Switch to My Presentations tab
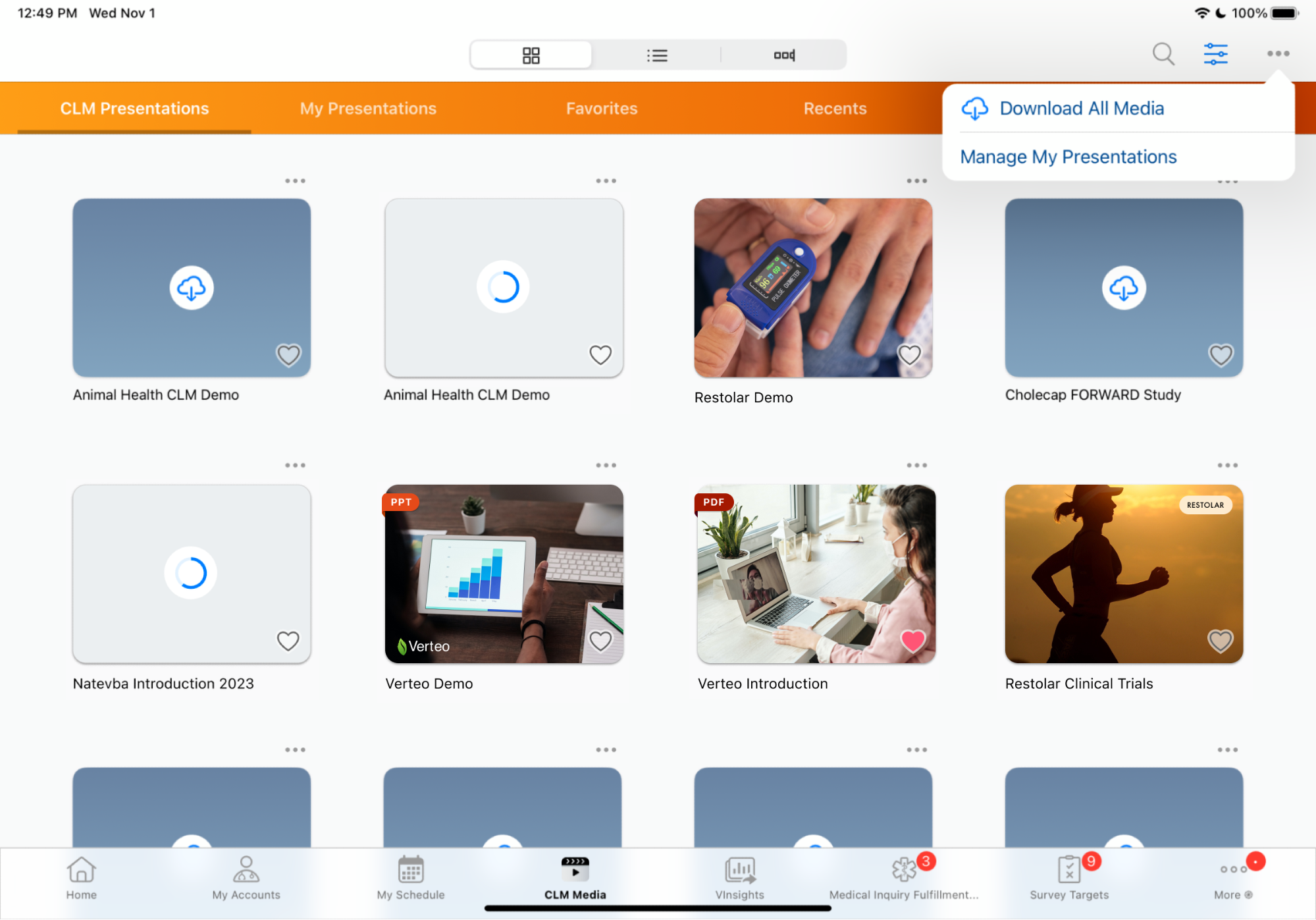 click(x=368, y=109)
